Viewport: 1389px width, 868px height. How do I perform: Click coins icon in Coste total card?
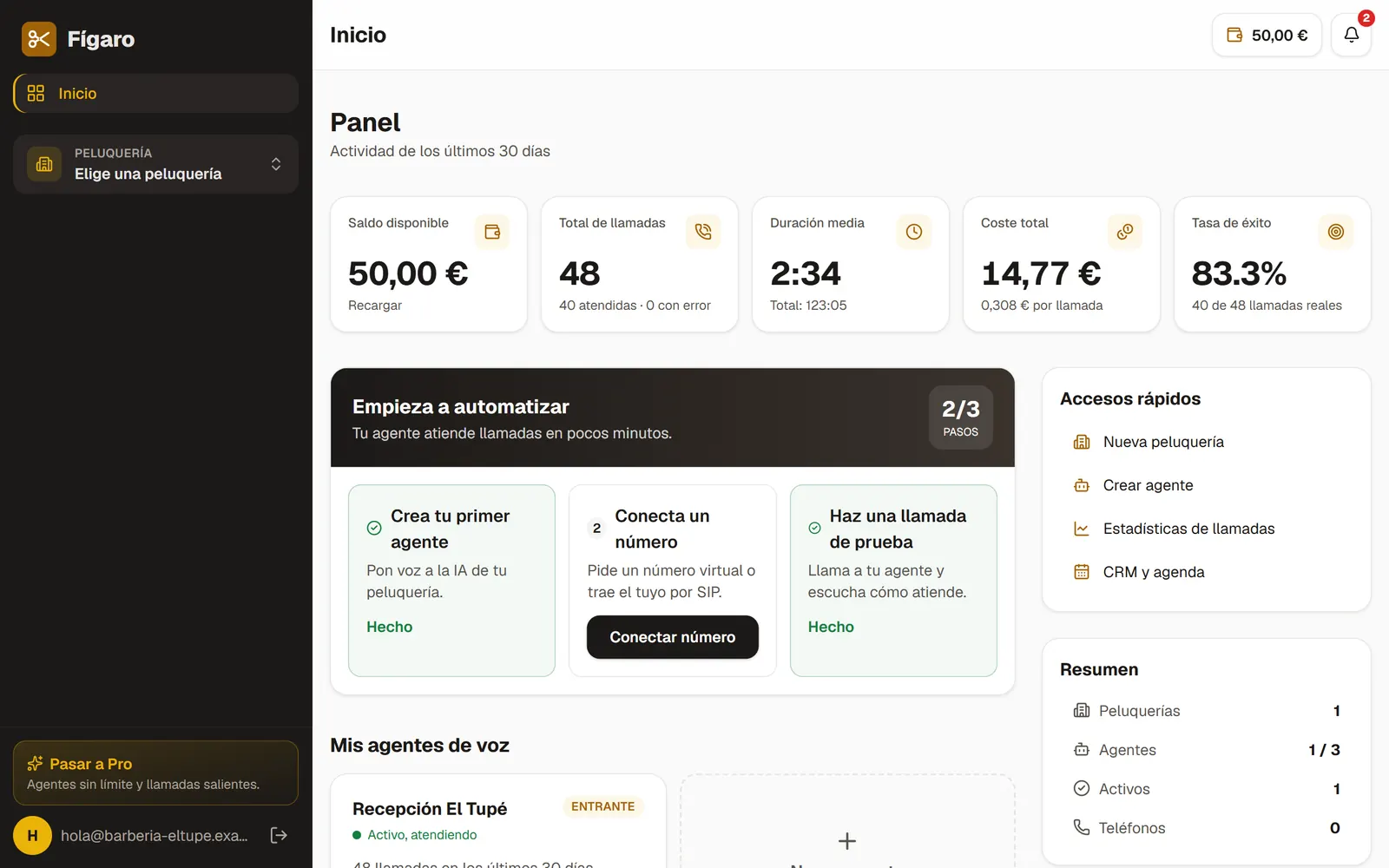(1125, 232)
